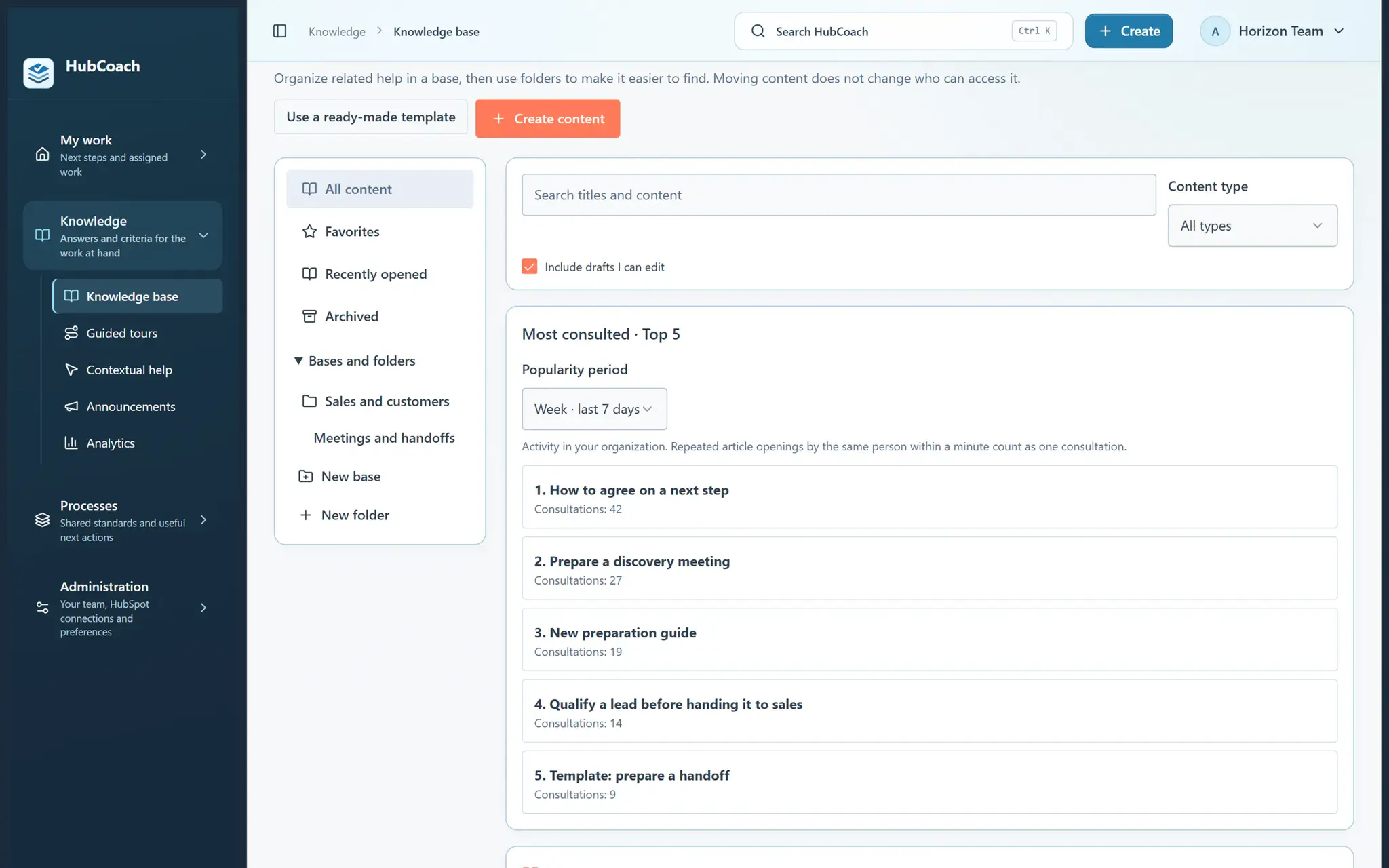Click the Contextual help pointer icon
This screenshot has width=1389, height=868.
[71, 370]
